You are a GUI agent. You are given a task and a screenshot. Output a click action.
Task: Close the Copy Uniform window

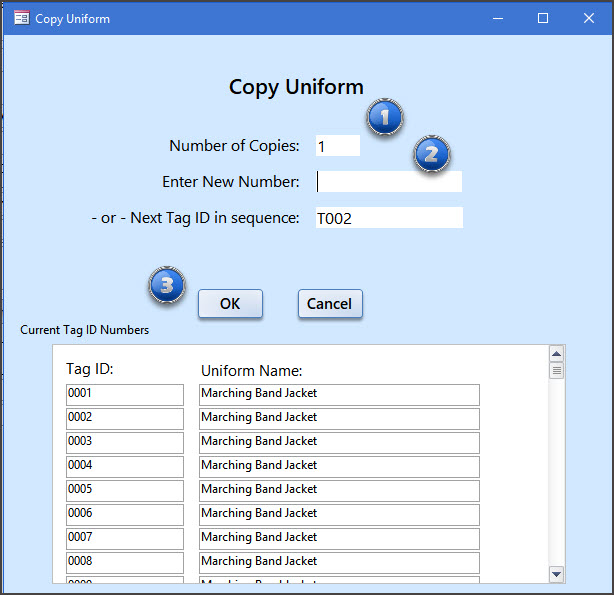coord(589,18)
